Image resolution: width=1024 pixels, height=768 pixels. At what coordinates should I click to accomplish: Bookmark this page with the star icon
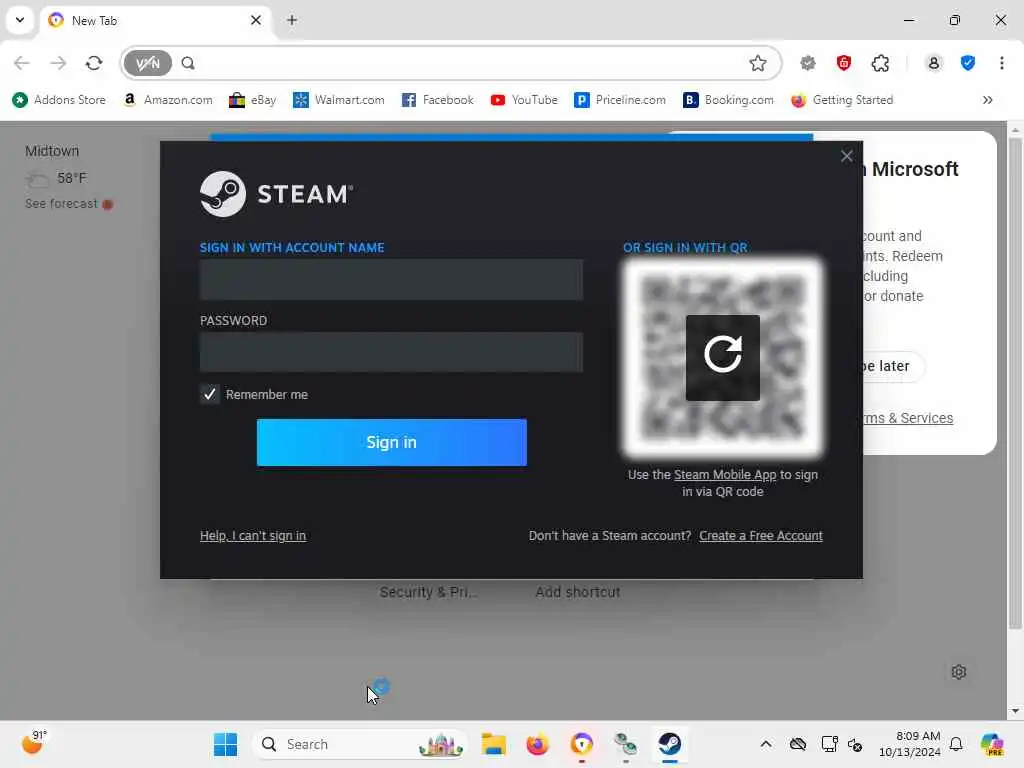tap(758, 63)
